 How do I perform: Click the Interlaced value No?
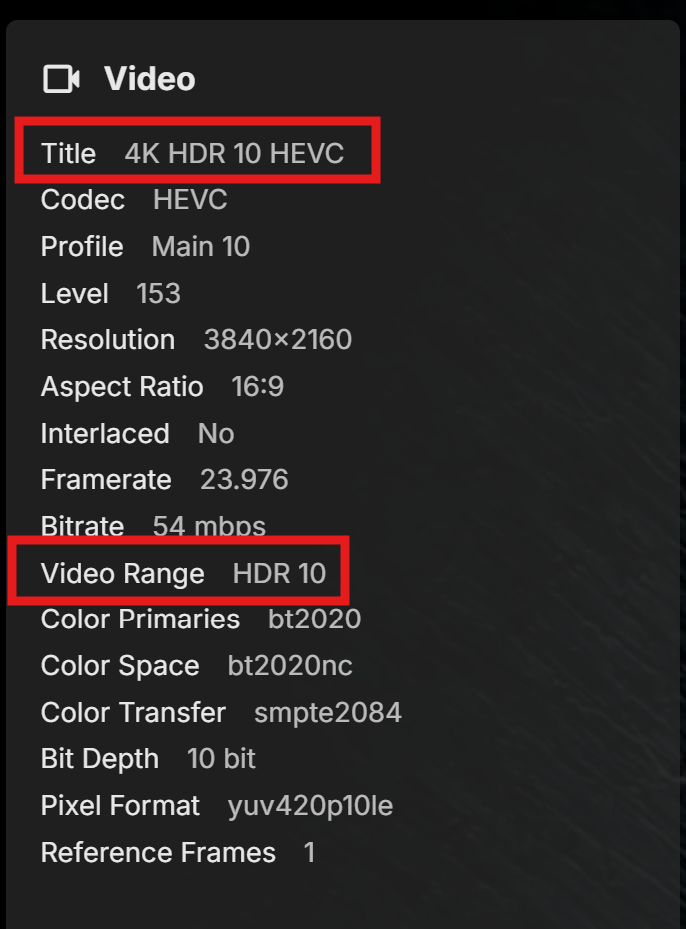pos(216,433)
